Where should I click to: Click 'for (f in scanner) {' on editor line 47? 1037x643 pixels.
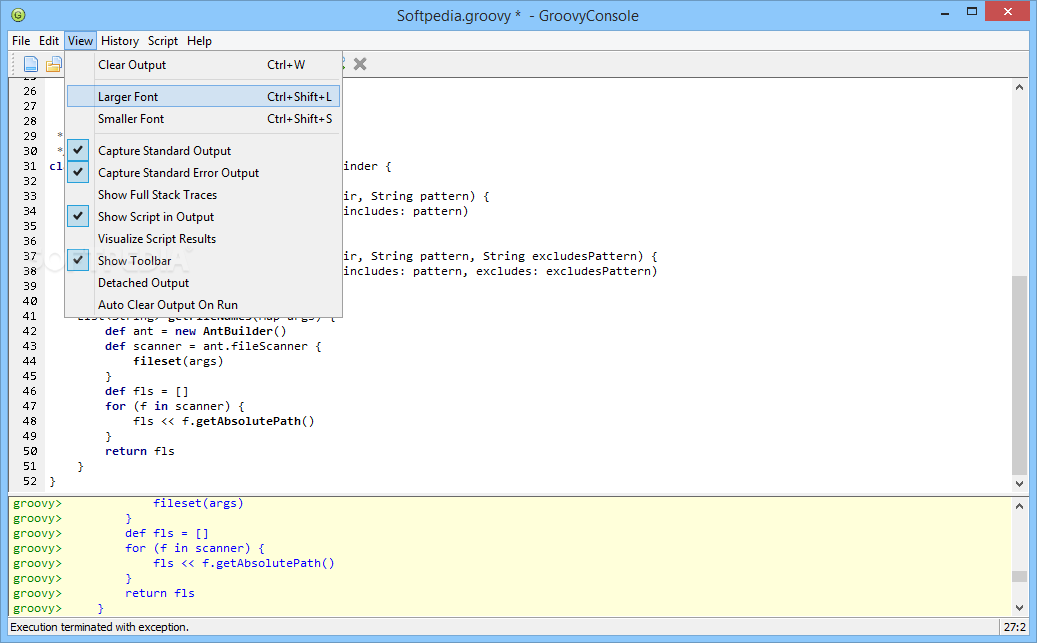175,406
